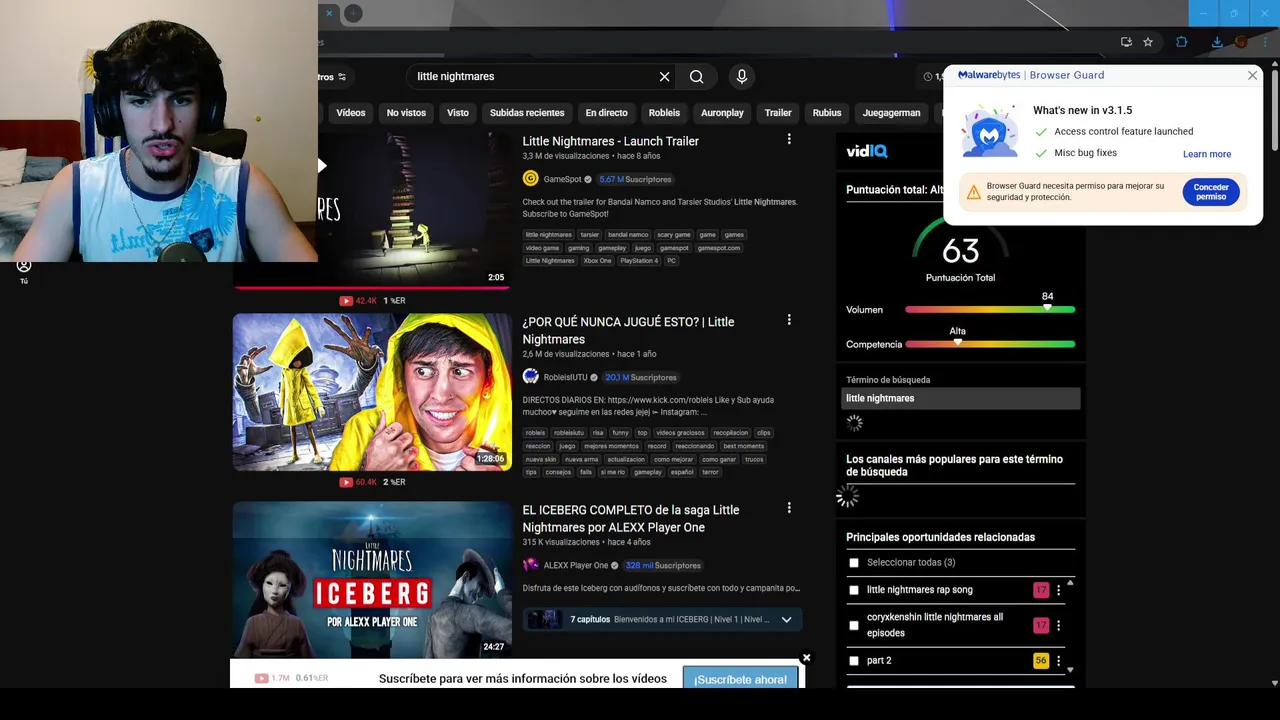Expand the 7 capítulos chapter dropdown
The height and width of the screenshot is (720, 1280).
tap(786, 620)
